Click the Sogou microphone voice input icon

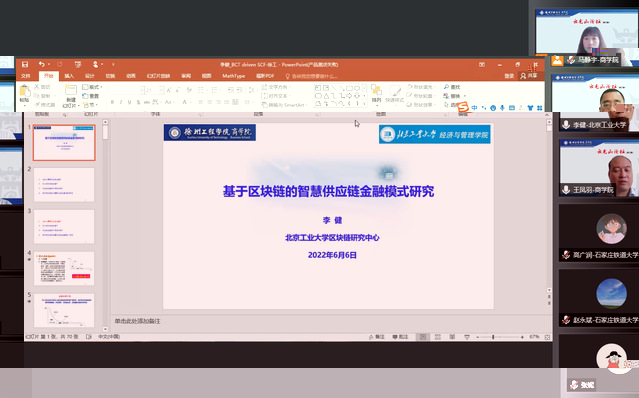tap(502, 108)
